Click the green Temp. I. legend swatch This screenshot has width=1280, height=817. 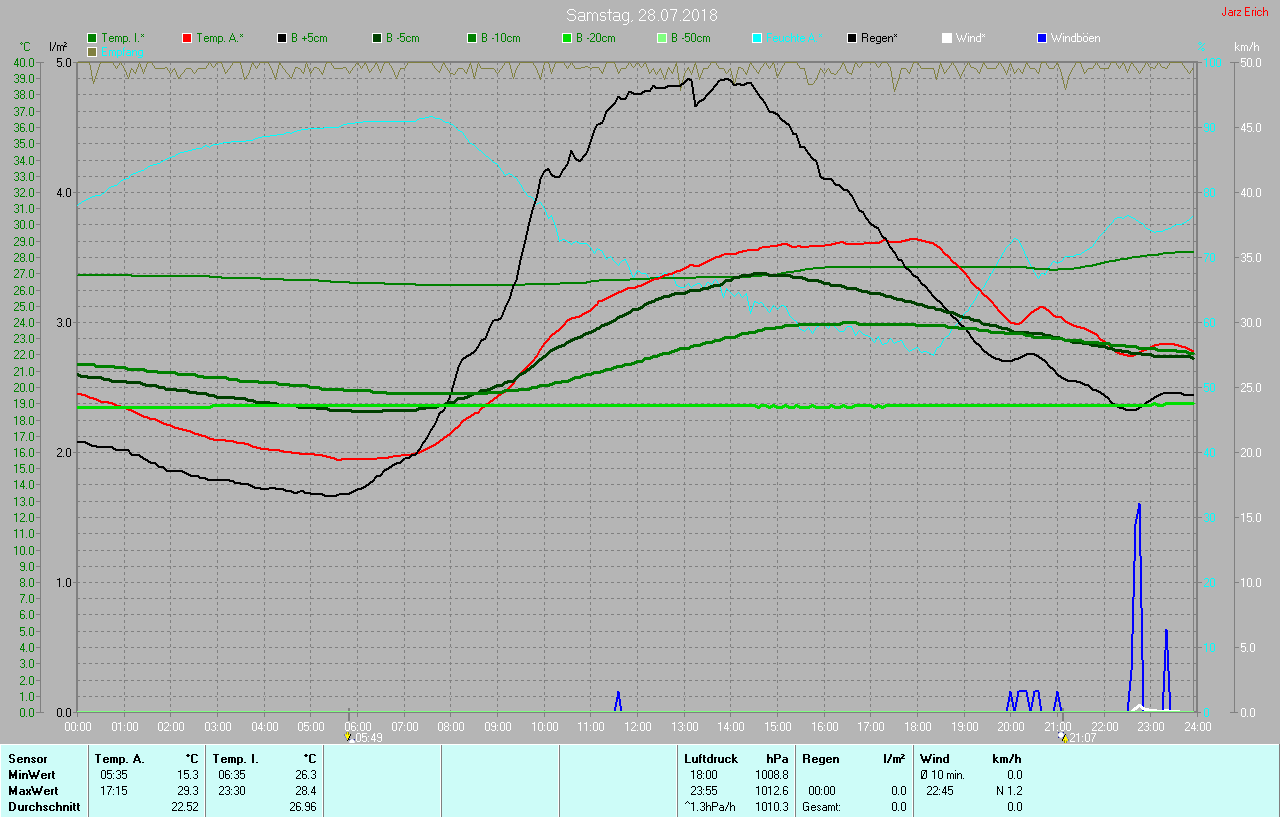pos(92,38)
